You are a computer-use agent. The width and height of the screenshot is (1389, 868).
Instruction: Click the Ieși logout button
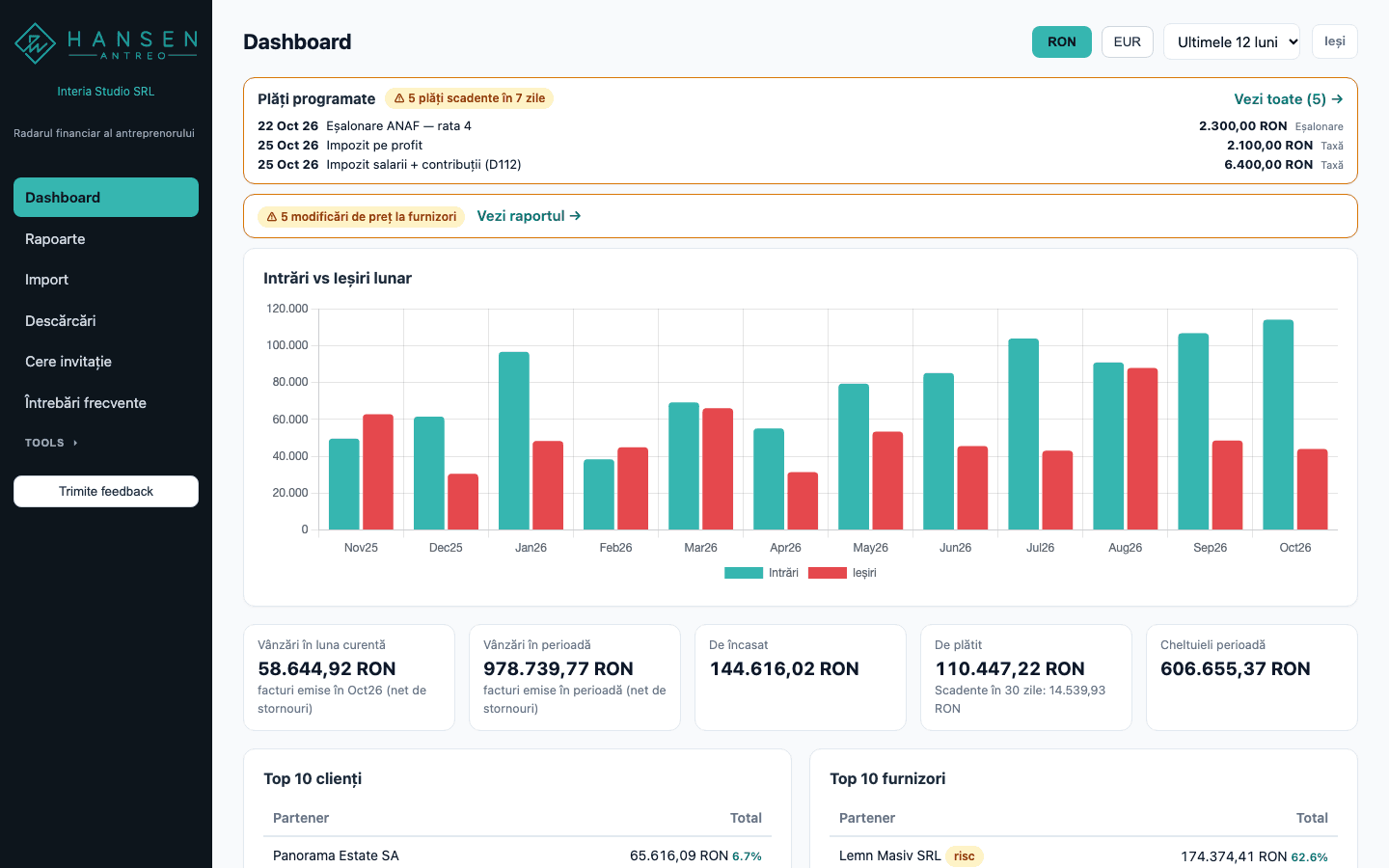1335,41
